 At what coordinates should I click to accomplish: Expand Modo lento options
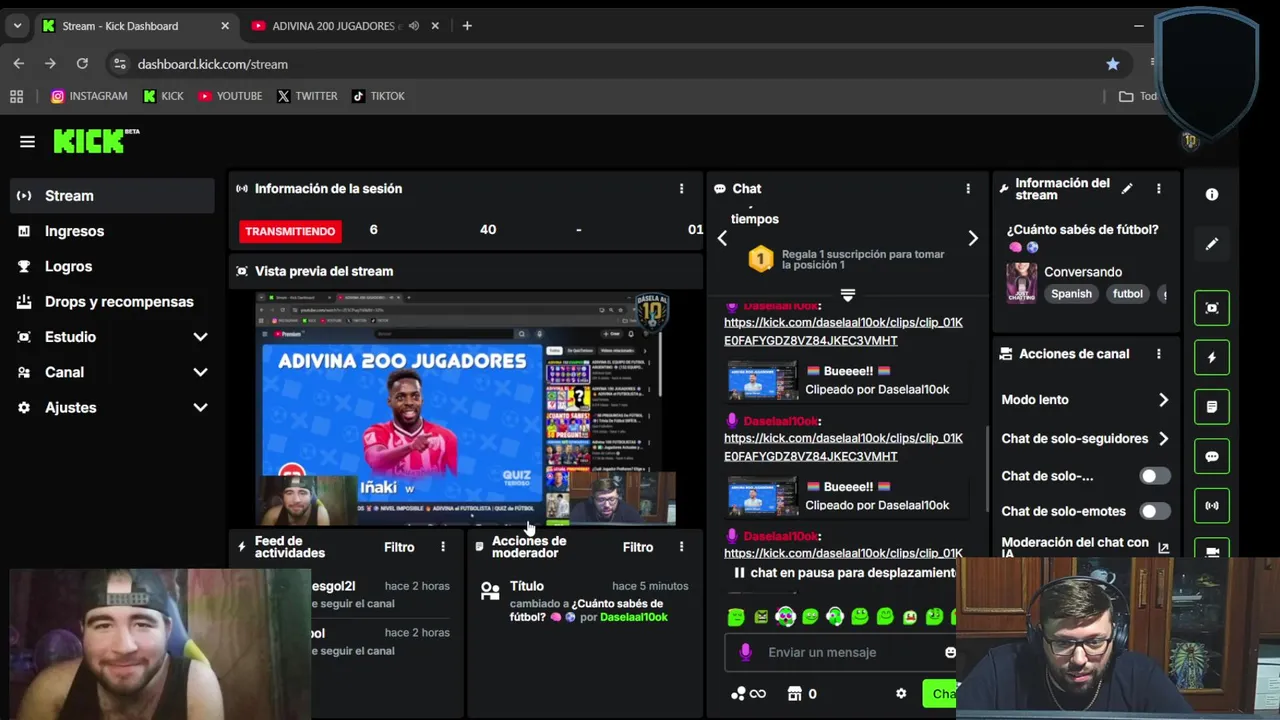(x=1163, y=400)
